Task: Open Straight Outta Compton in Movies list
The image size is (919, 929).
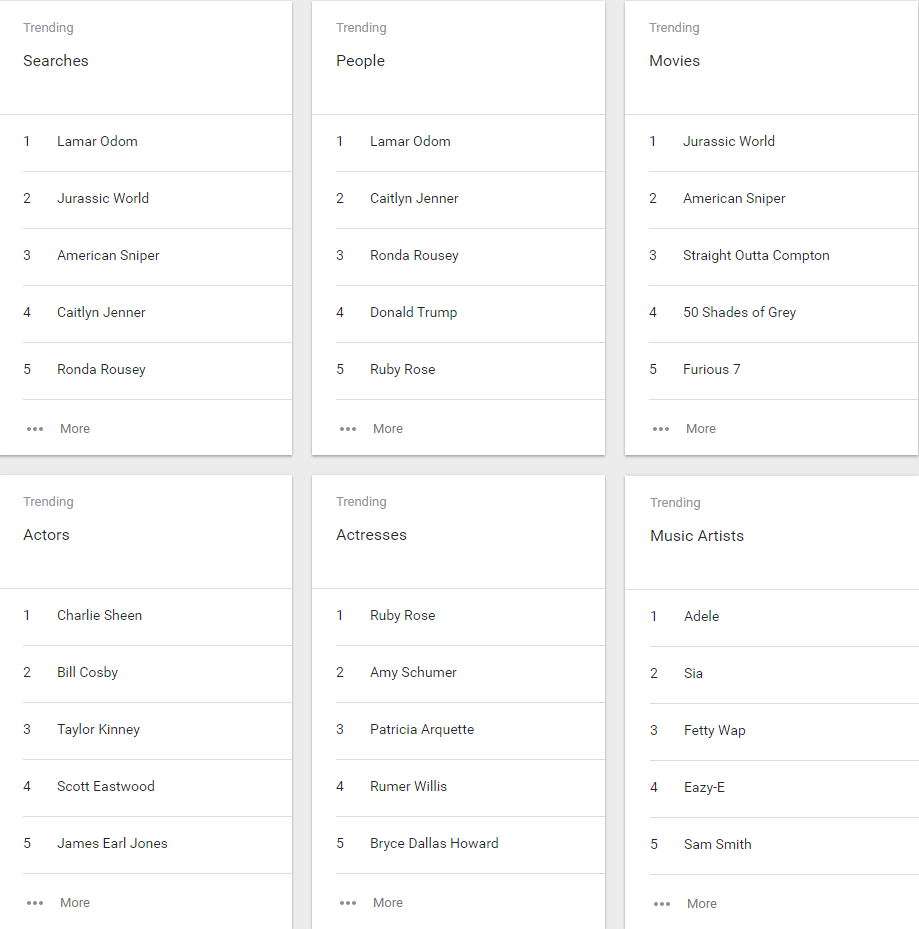Action: 756,255
